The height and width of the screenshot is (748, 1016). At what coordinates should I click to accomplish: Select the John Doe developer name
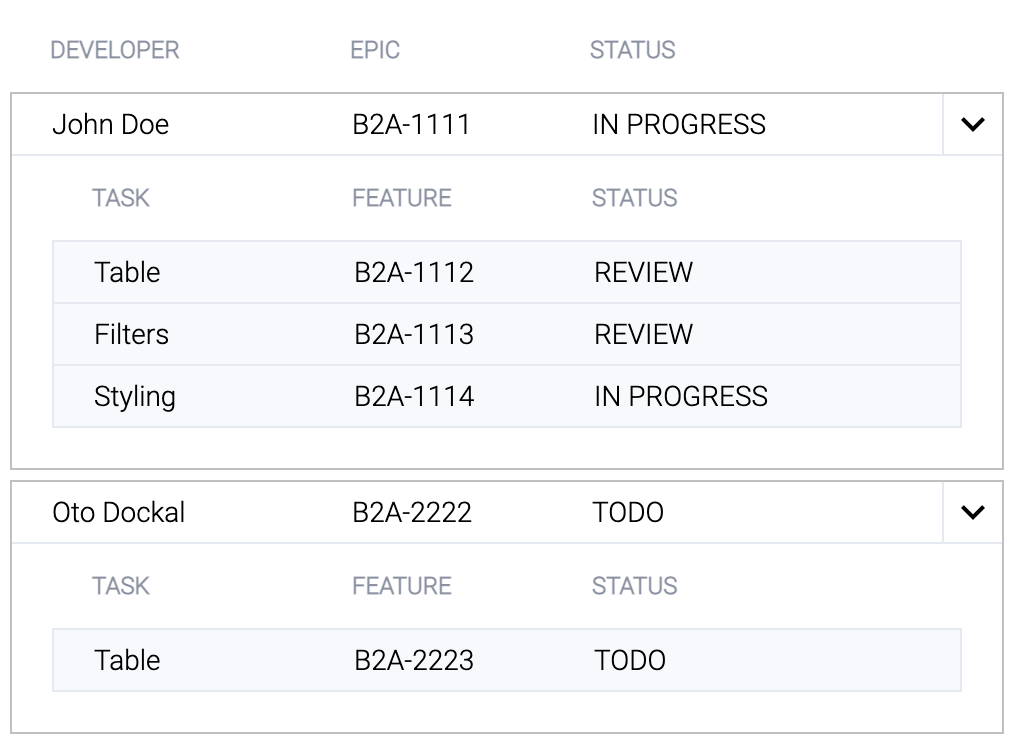tap(111, 124)
